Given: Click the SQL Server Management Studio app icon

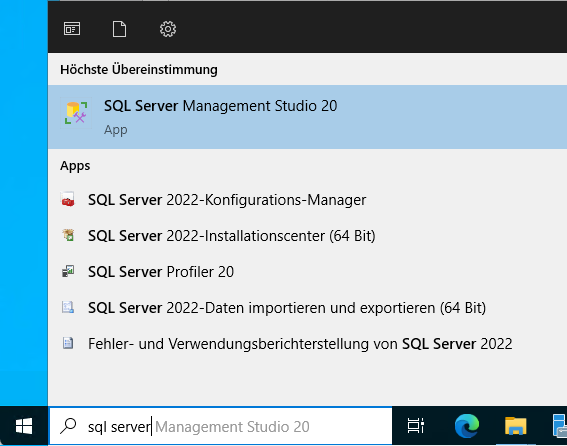Looking at the screenshot, I should pyautogui.click(x=76, y=113).
